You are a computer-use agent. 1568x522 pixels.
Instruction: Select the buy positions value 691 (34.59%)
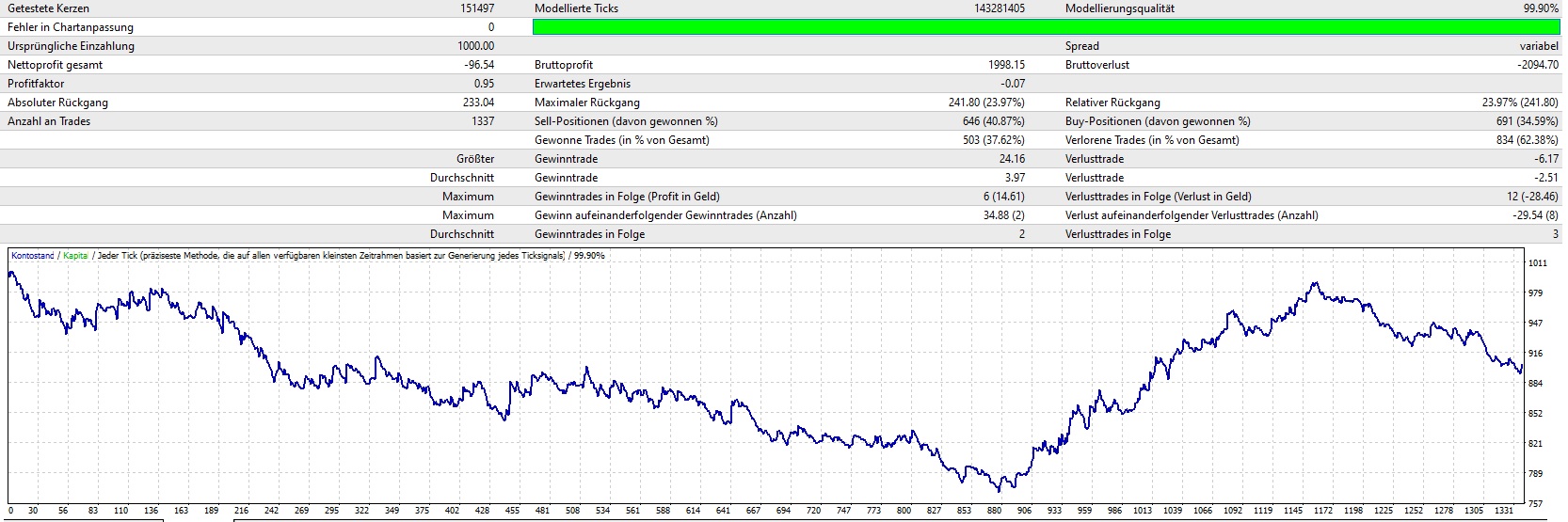pos(1528,121)
